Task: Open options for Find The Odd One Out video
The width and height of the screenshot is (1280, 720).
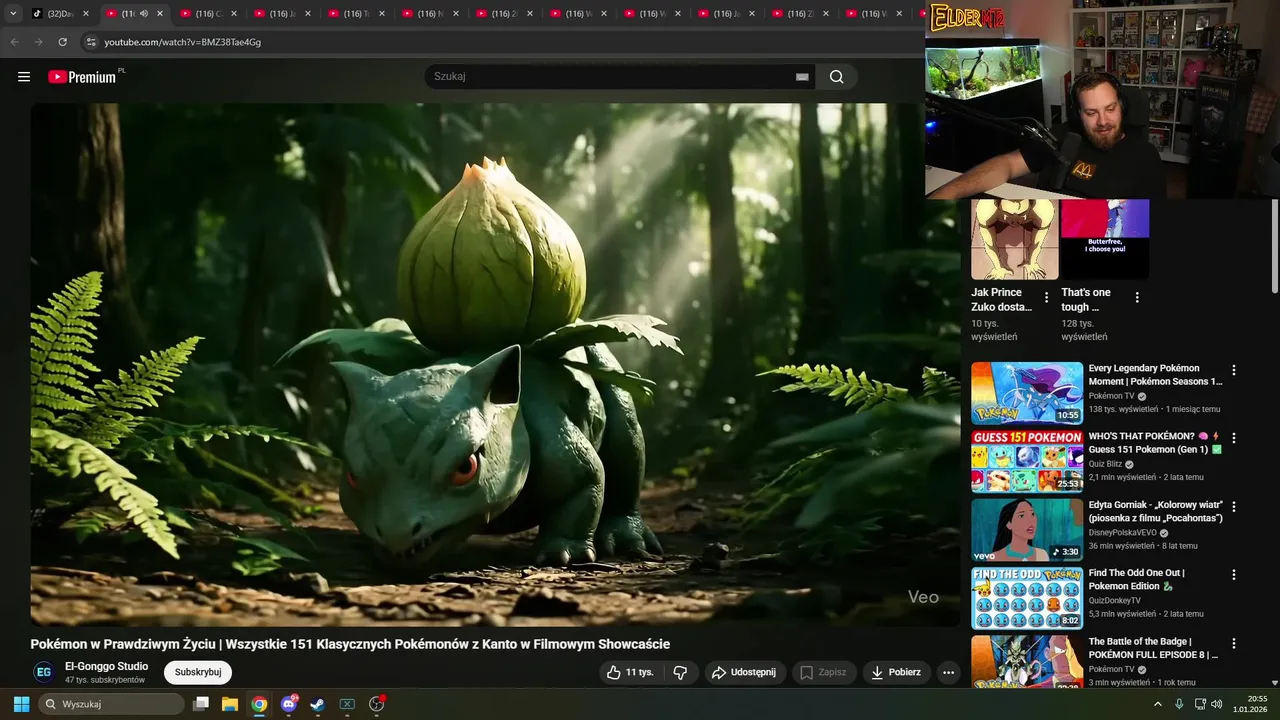Action: tap(1233, 575)
